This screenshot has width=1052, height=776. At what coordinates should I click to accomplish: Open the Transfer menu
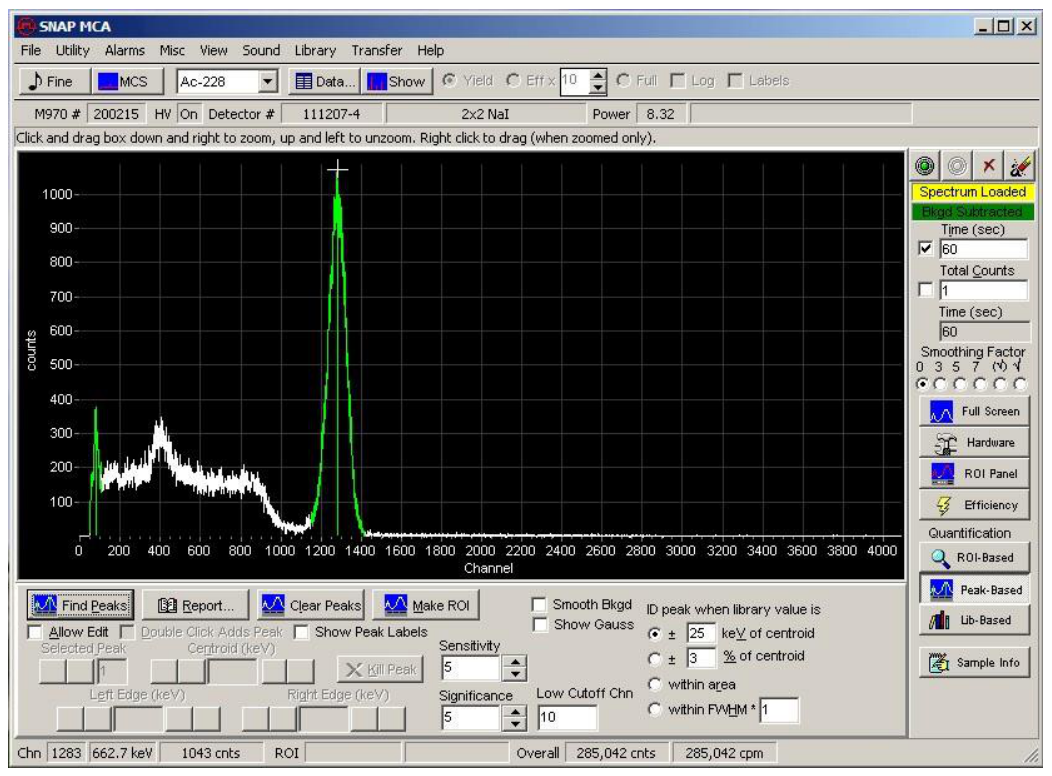376,50
